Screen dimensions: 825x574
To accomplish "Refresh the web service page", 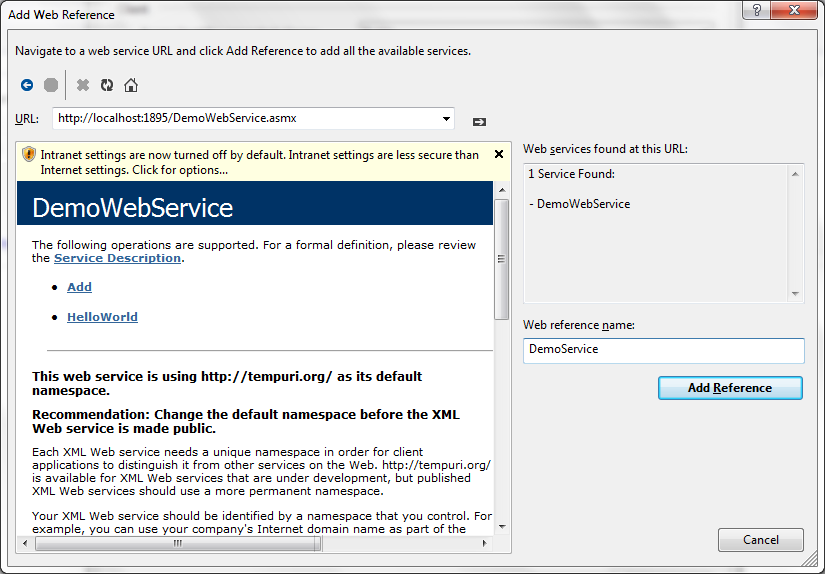I will coord(107,85).
